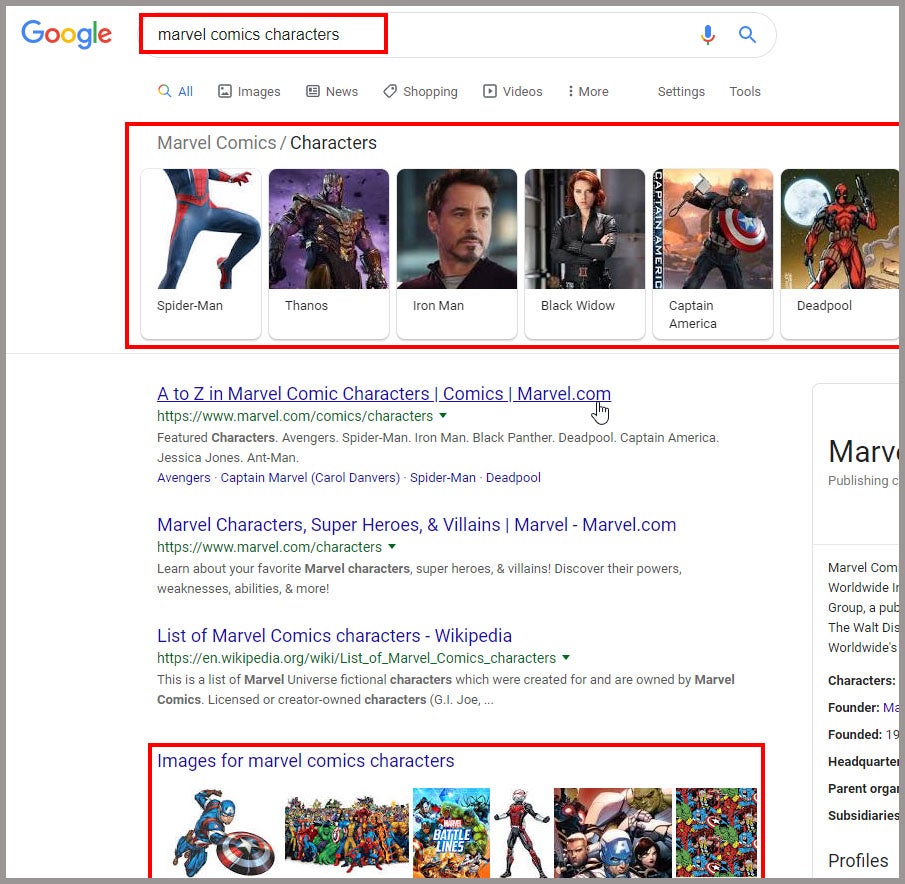Open the Shopping tab

[420, 91]
